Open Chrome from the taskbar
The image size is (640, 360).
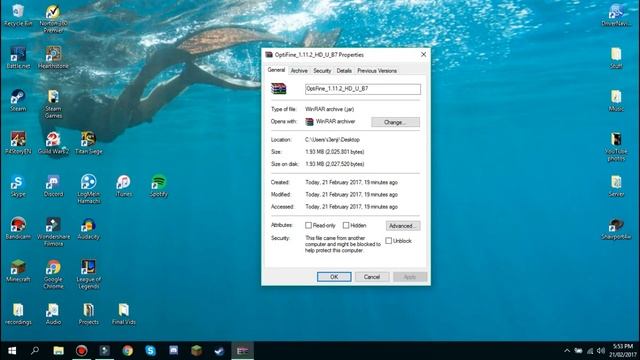tap(128, 351)
